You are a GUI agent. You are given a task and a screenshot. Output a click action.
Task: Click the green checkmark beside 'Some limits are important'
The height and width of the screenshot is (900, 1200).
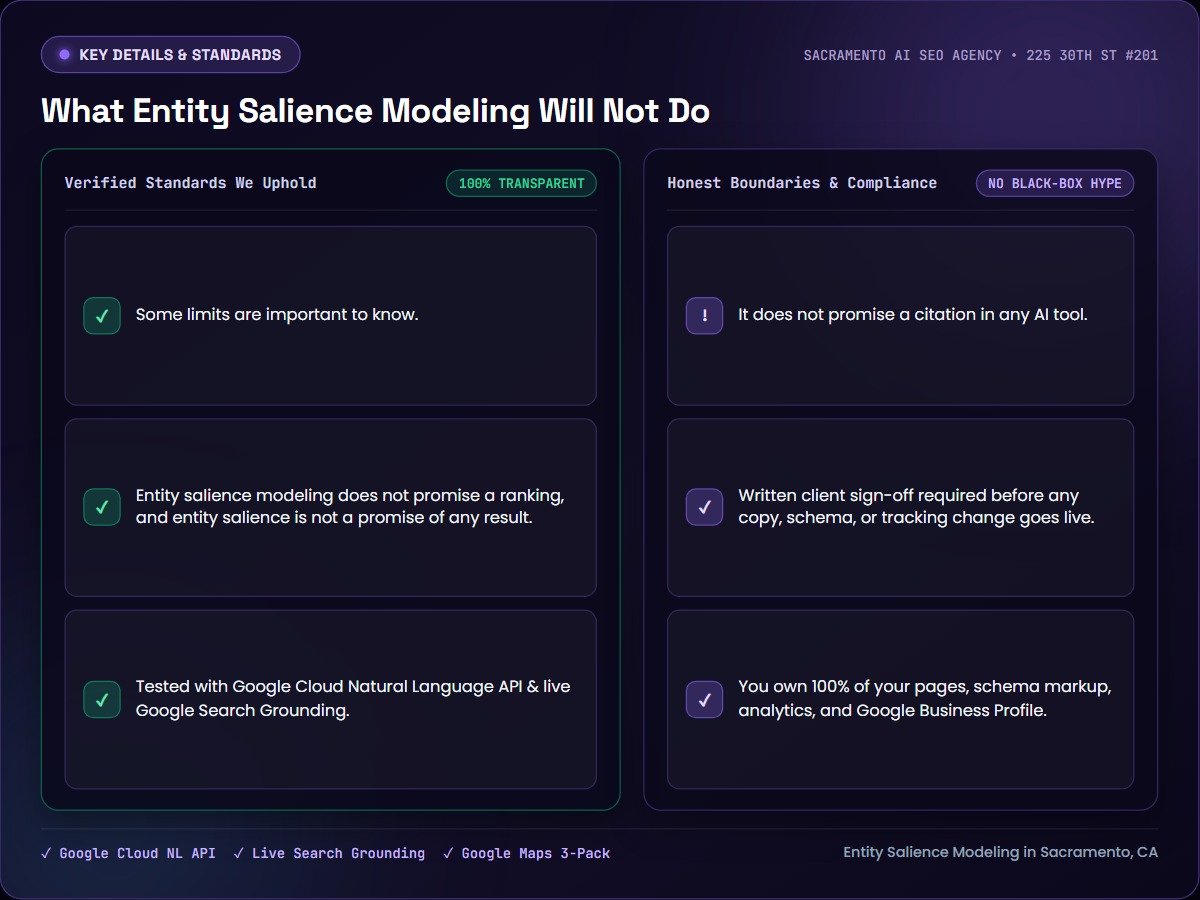tap(102, 316)
